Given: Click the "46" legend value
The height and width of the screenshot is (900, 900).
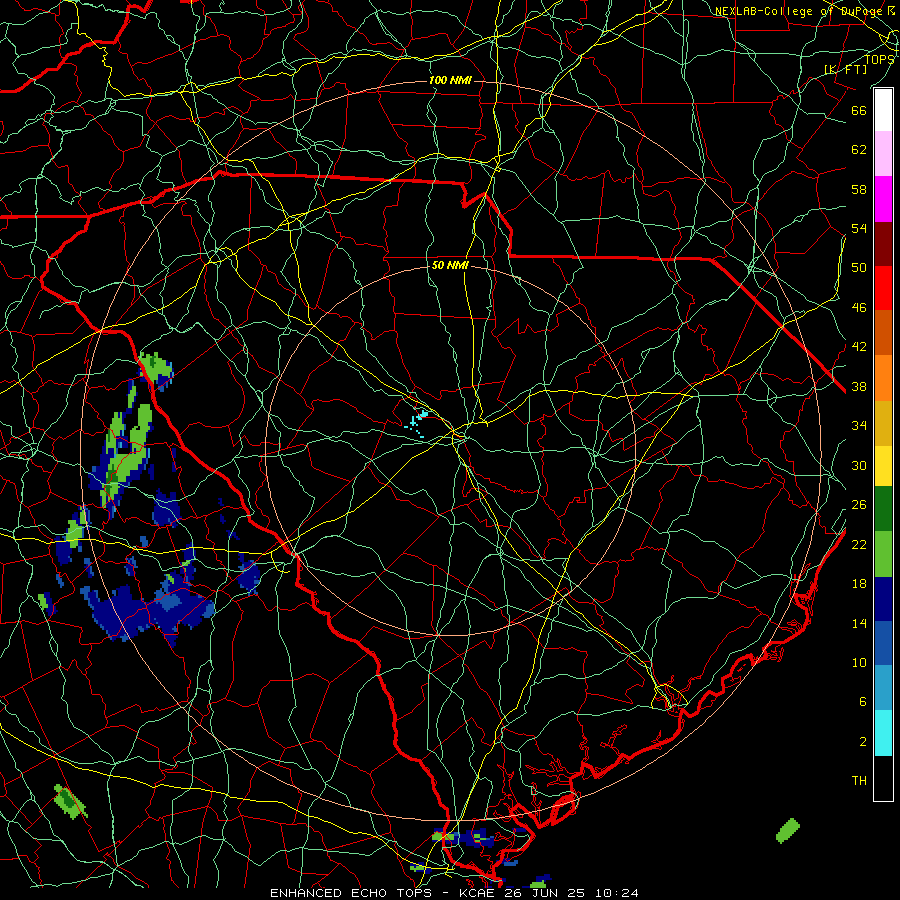Looking at the screenshot, I should coord(859,308).
